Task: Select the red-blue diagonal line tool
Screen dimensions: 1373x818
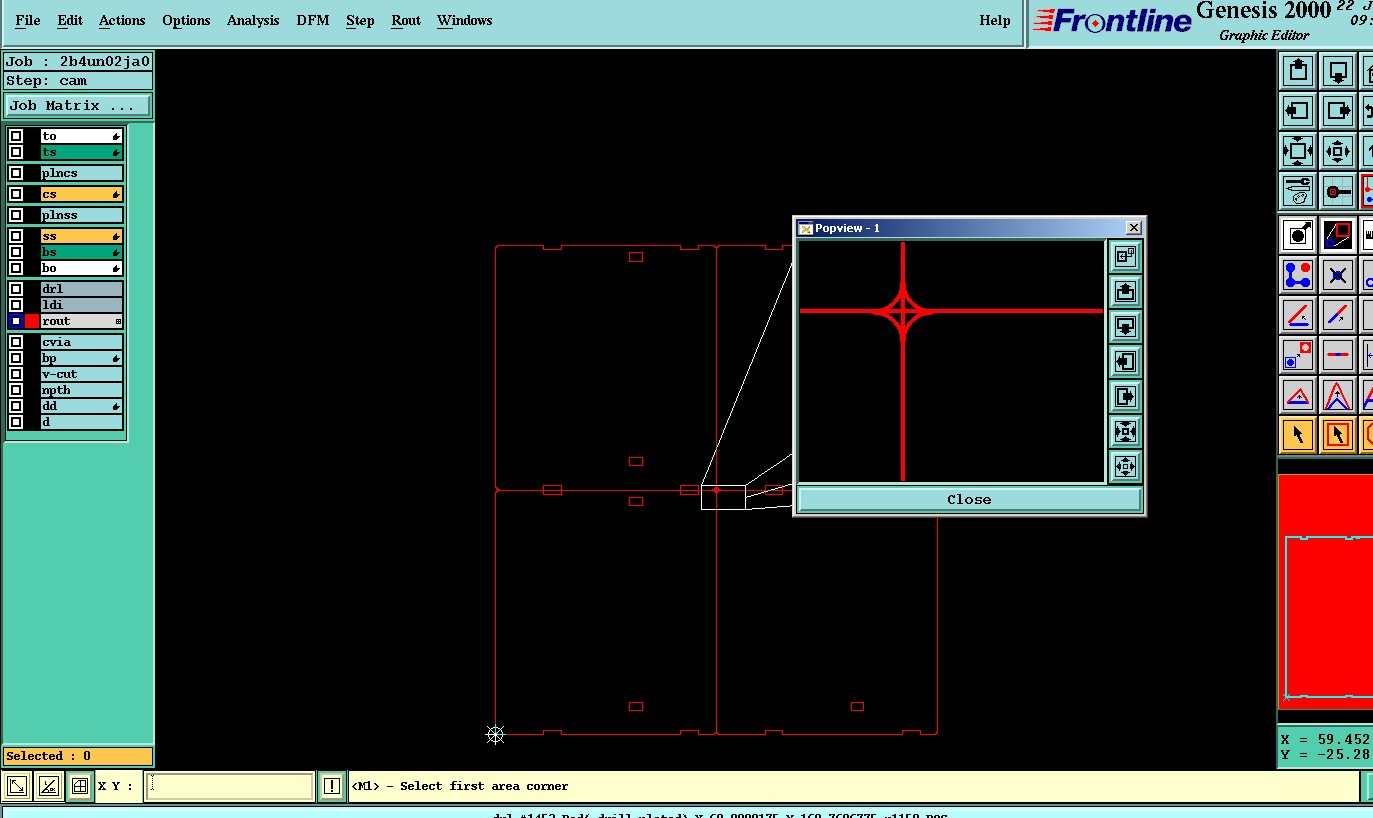Action: (1338, 315)
